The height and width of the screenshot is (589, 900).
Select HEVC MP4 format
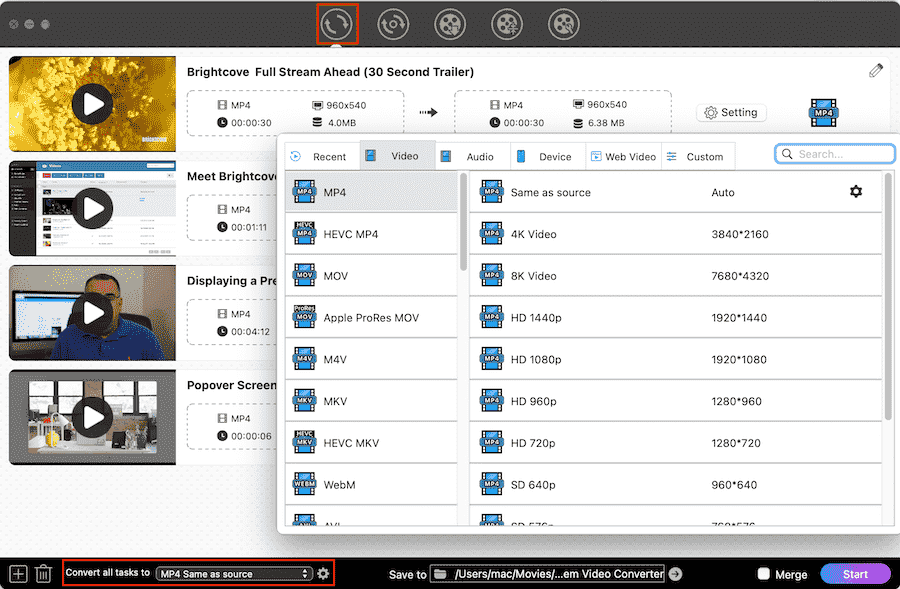point(371,234)
